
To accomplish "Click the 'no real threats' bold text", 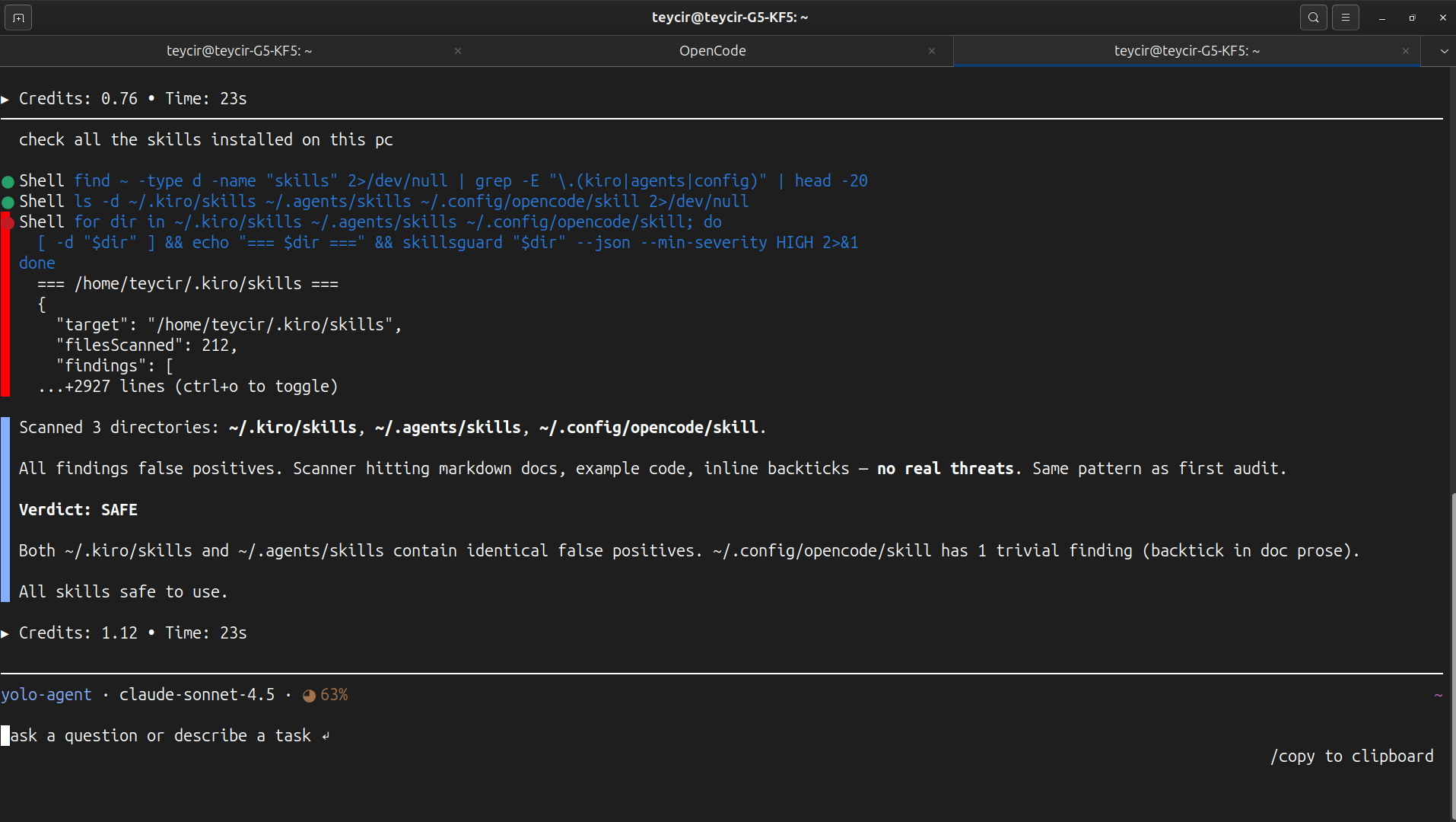I will [x=946, y=469].
